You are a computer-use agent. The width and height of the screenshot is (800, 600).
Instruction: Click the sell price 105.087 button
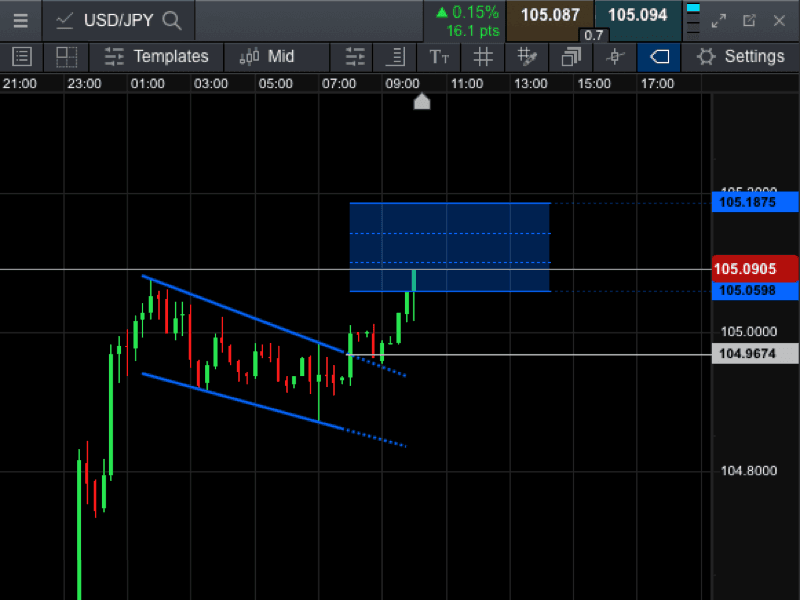point(549,15)
